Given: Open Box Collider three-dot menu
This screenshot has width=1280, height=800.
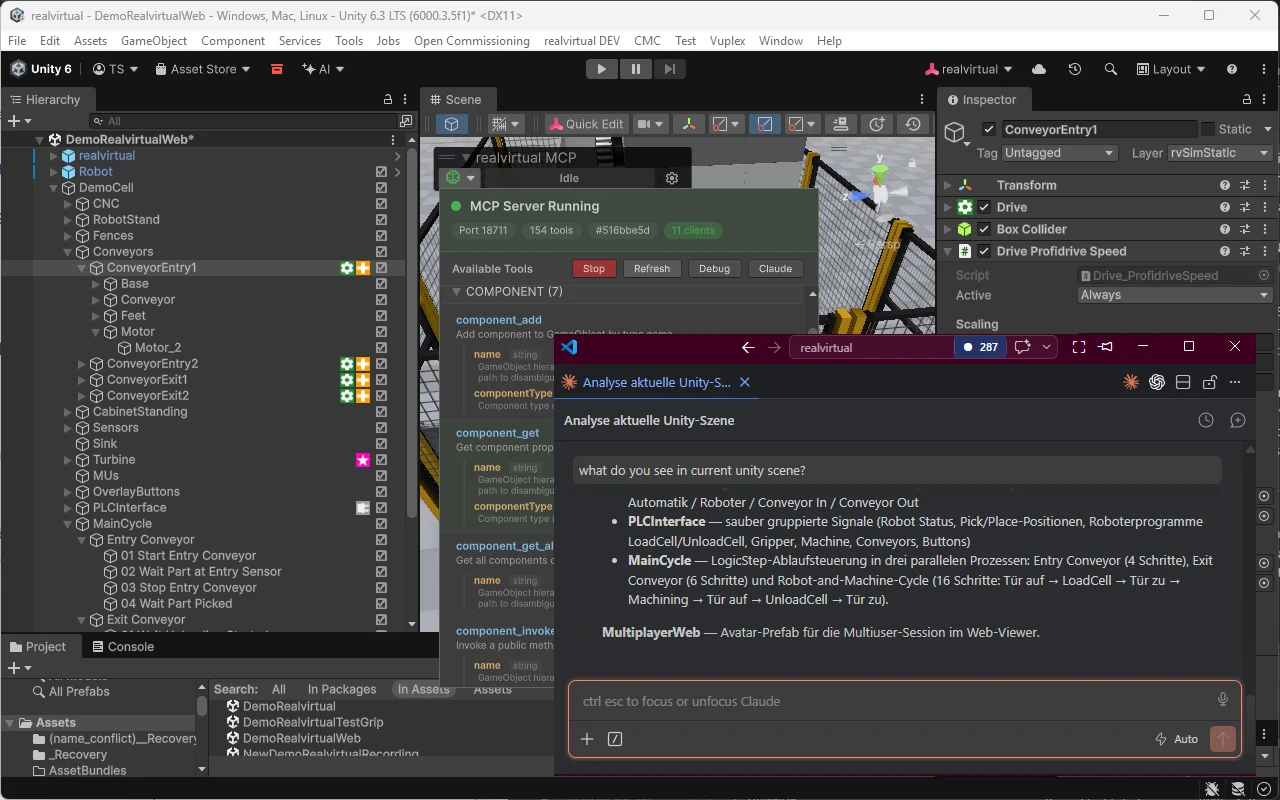Looking at the screenshot, I should coord(1264,229).
